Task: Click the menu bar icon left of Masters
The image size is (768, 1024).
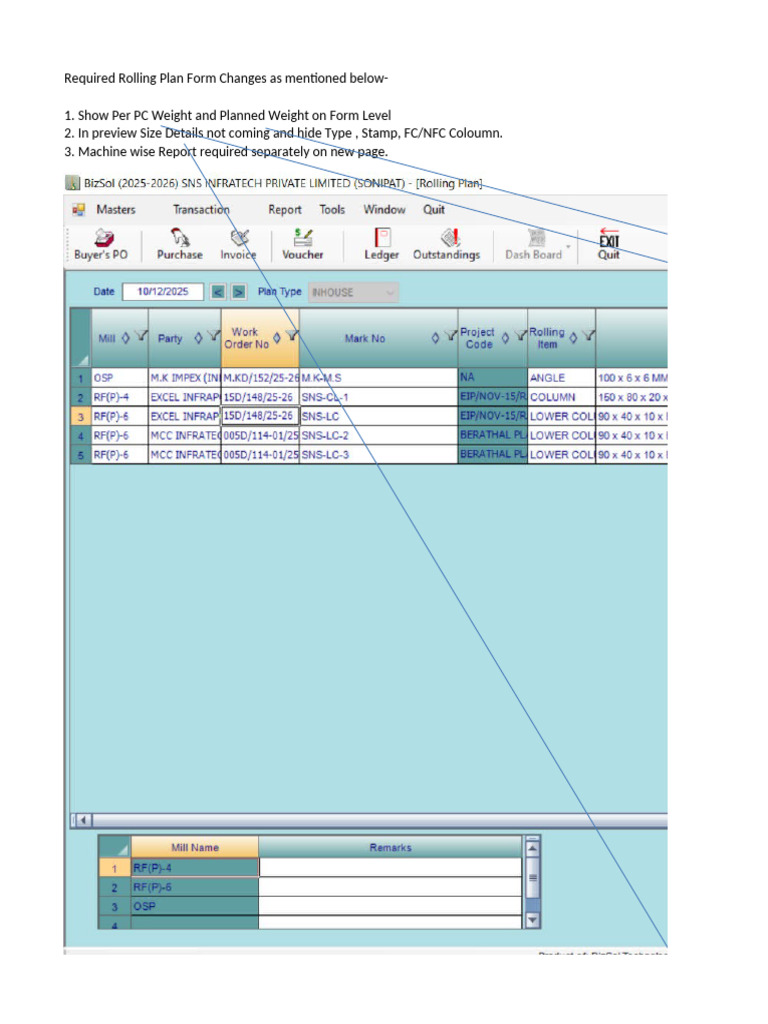Action: [79, 210]
